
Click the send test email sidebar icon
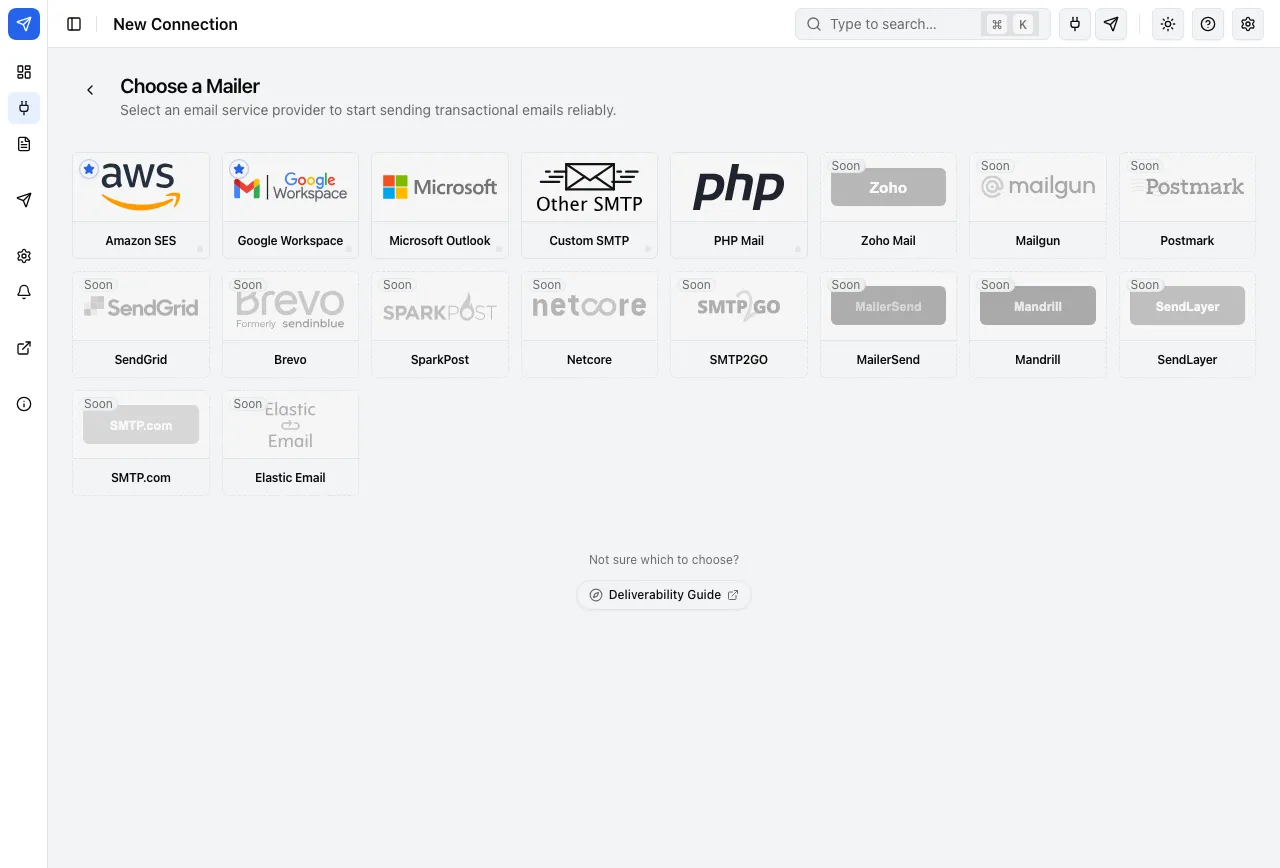tap(24, 200)
